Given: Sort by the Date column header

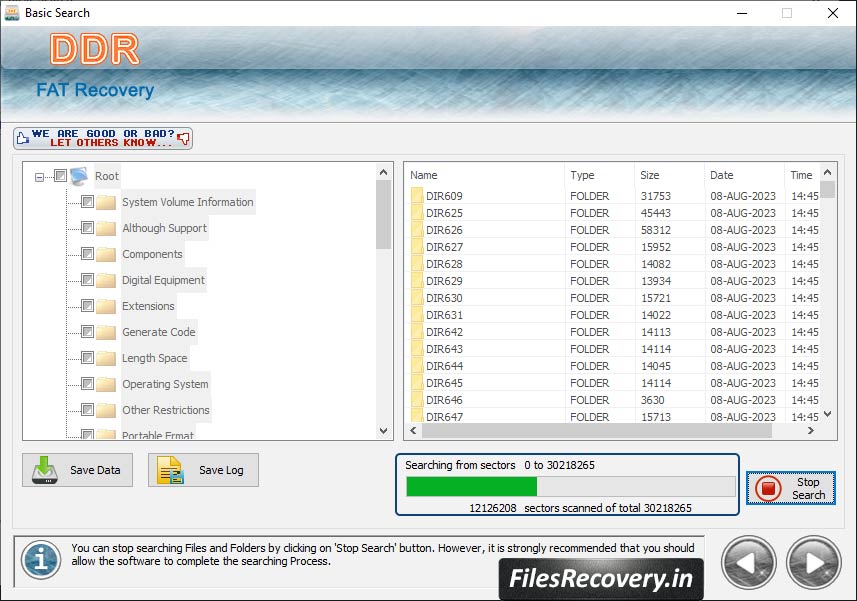Looking at the screenshot, I should pos(744,175).
